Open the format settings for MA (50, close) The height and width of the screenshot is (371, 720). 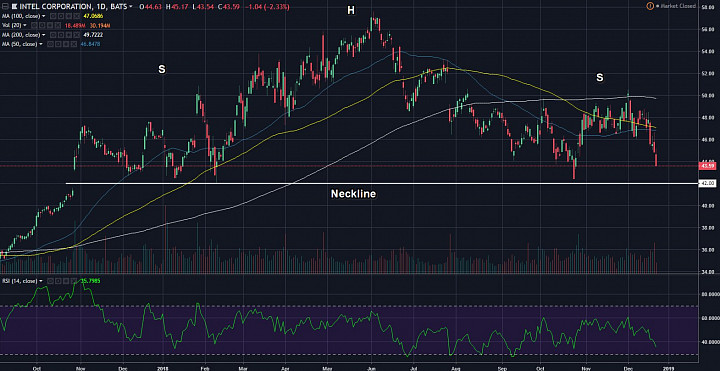point(58,44)
